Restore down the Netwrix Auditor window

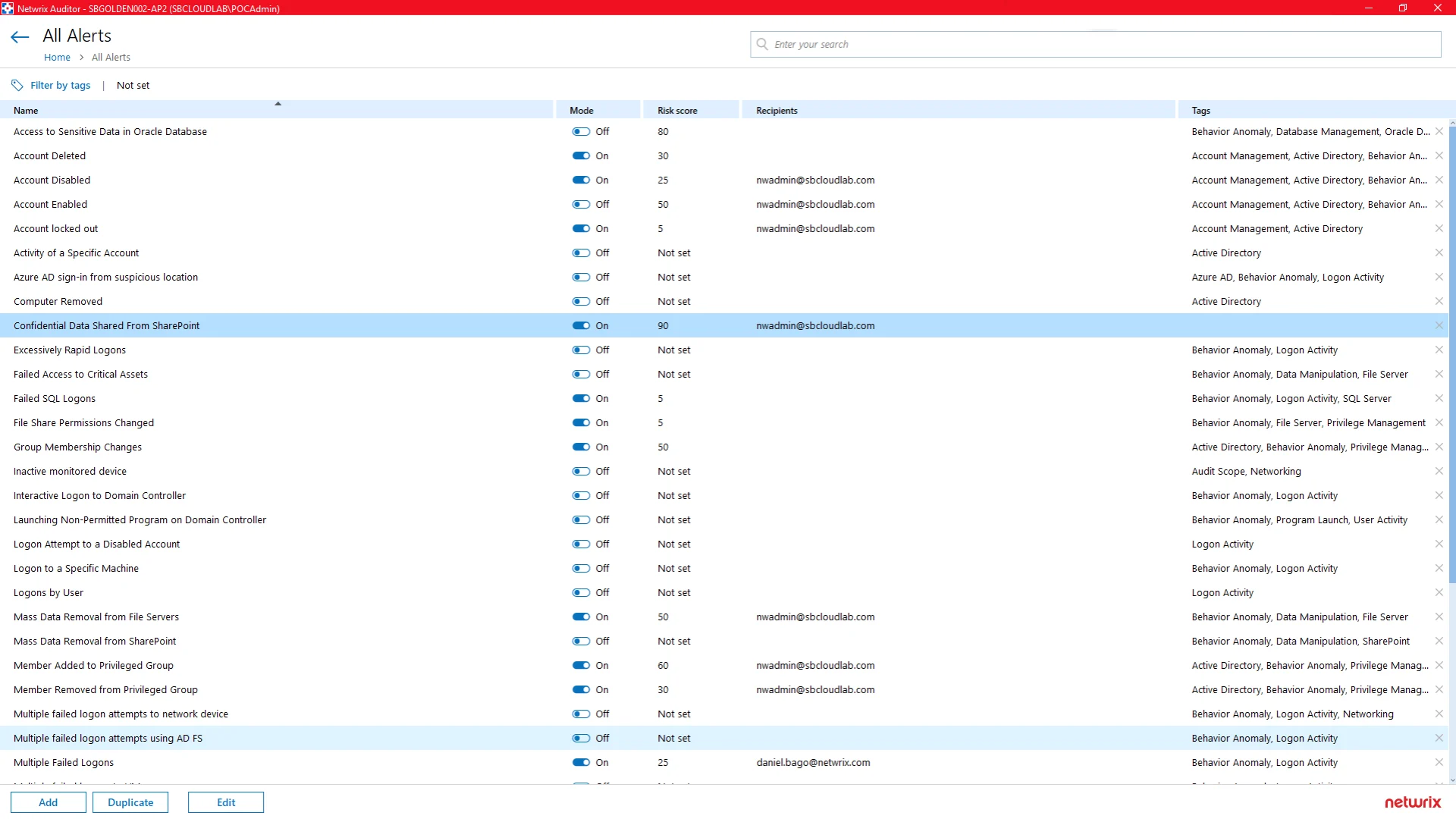[x=1403, y=8]
